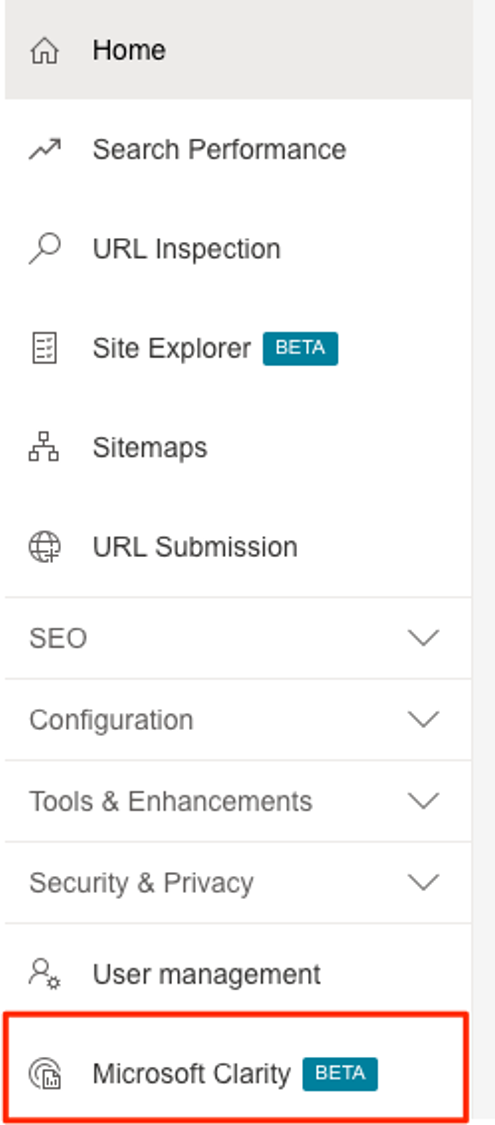495x1125 pixels.
Task: Click the Search Performance trend arrow icon
Action: click(x=44, y=149)
